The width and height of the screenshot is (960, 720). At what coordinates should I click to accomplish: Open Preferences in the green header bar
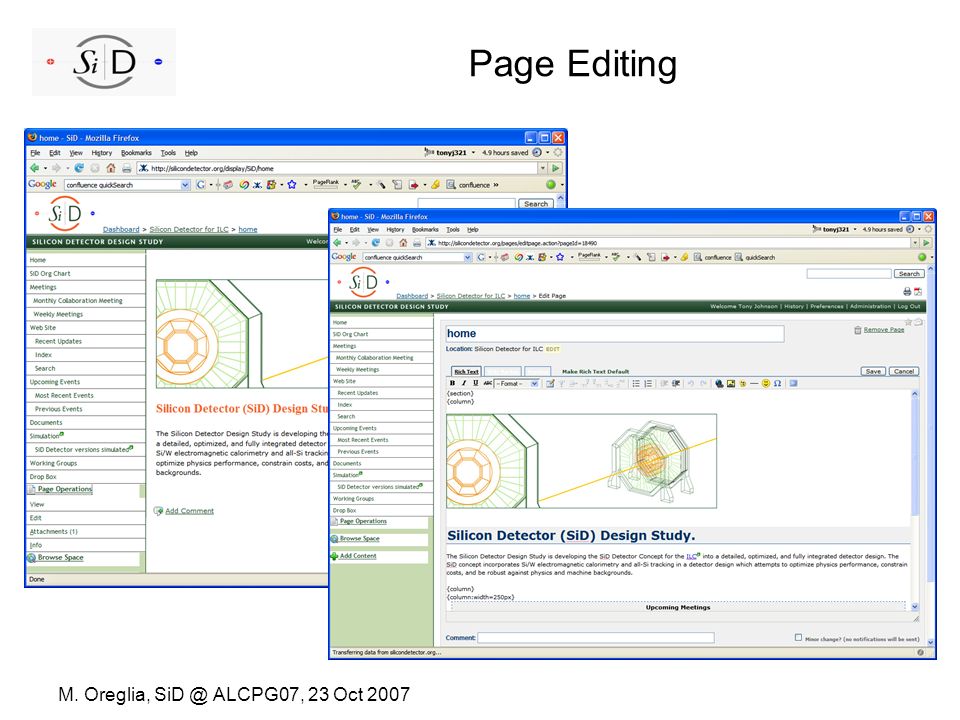click(x=827, y=306)
